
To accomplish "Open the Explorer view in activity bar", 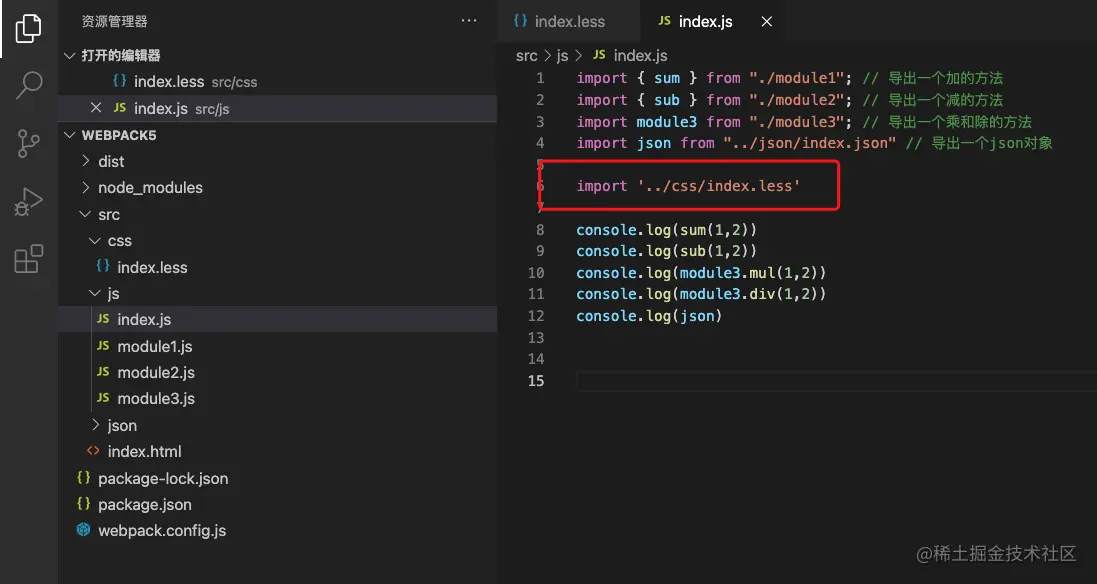I will (x=29, y=29).
